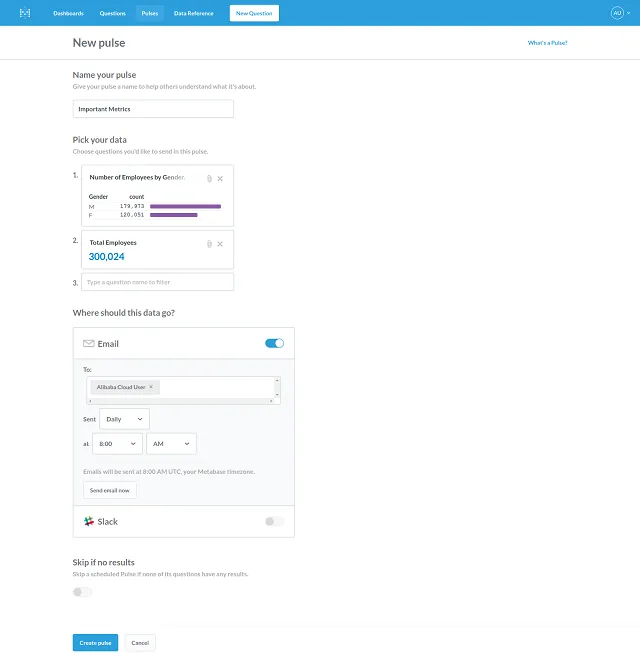Open the Sent Daily frequency dropdown
Viewport: 640px width, 661px height.
[x=124, y=419]
